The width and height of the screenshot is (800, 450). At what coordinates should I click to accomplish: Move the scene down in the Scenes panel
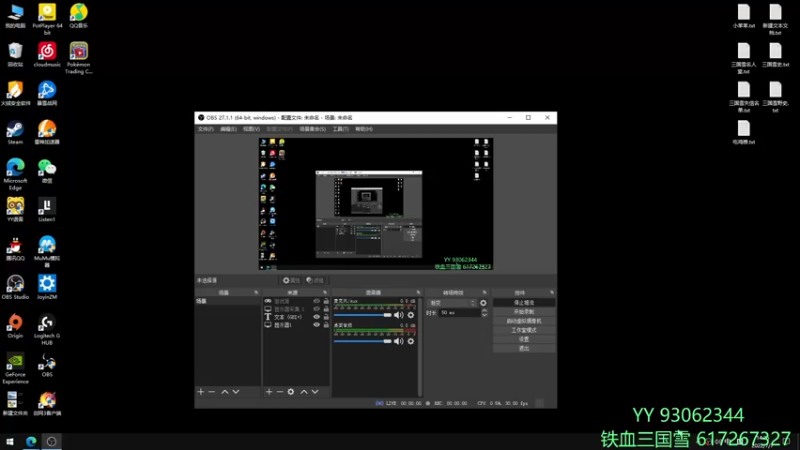click(236, 392)
